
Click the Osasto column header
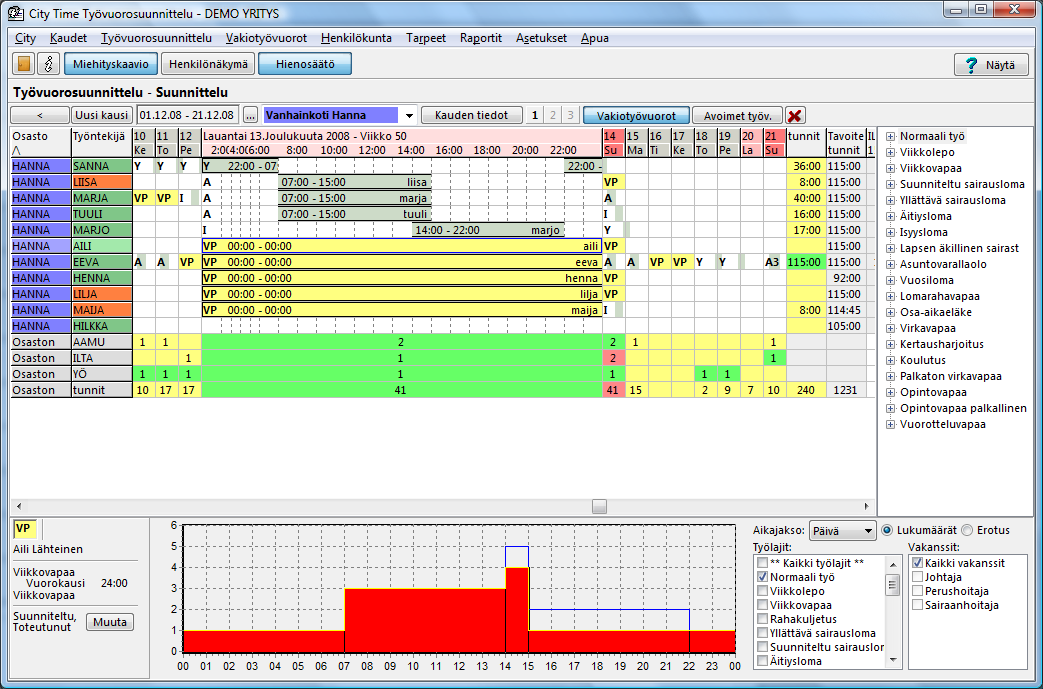[41, 143]
